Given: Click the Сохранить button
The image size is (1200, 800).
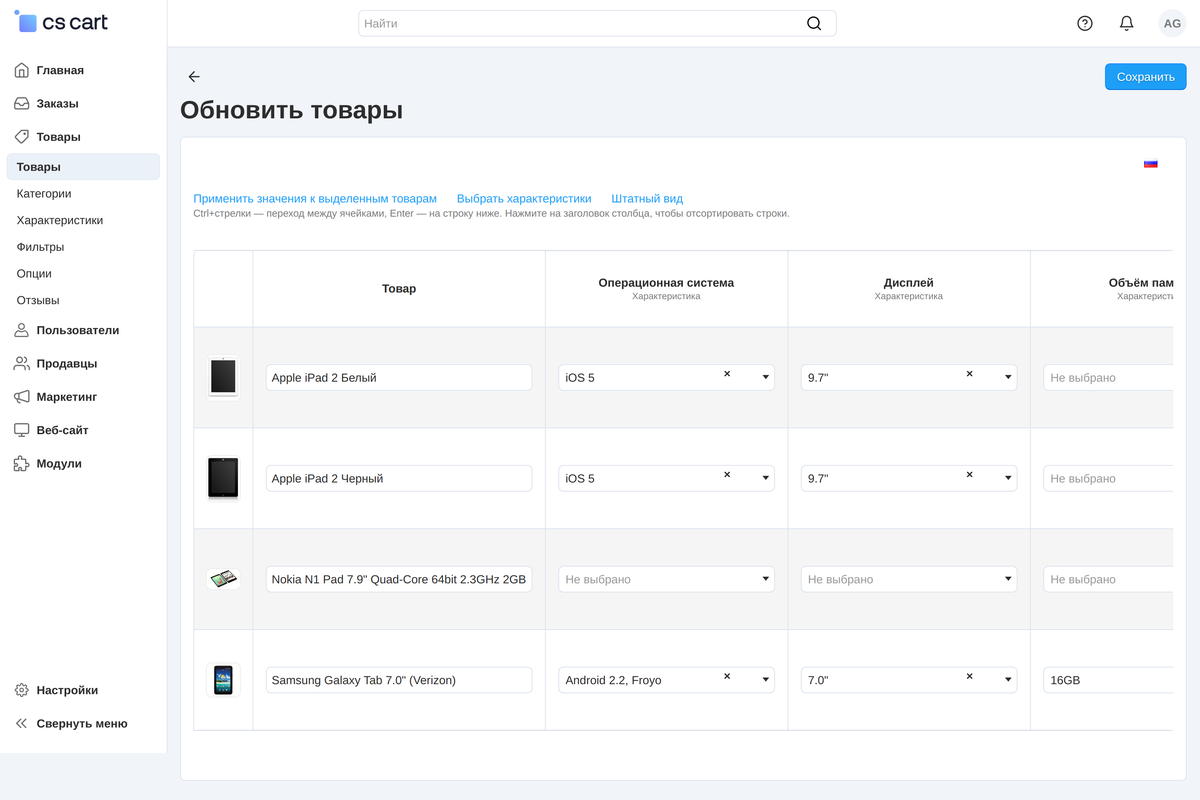Looking at the screenshot, I should tap(1145, 77).
